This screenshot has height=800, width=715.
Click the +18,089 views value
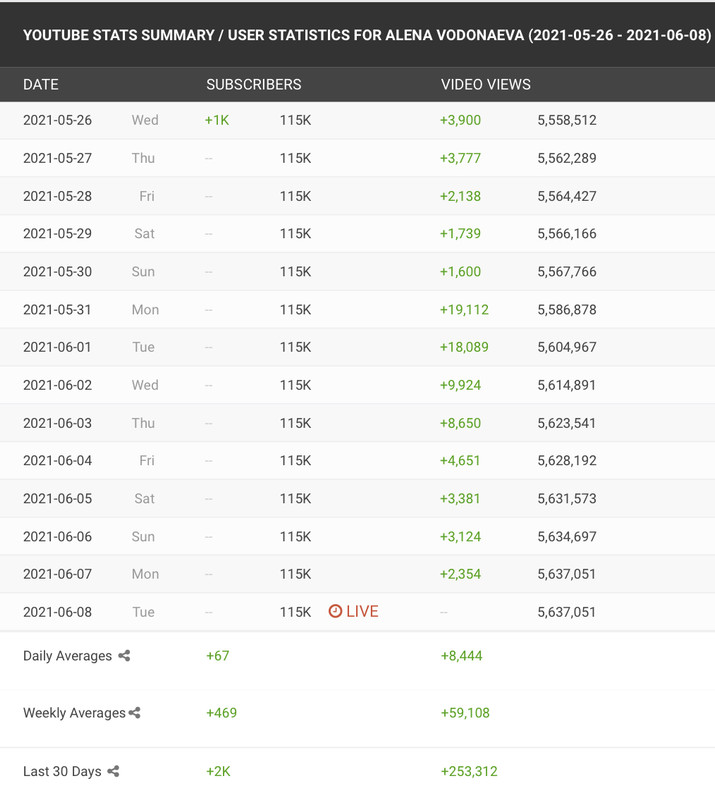coord(464,347)
